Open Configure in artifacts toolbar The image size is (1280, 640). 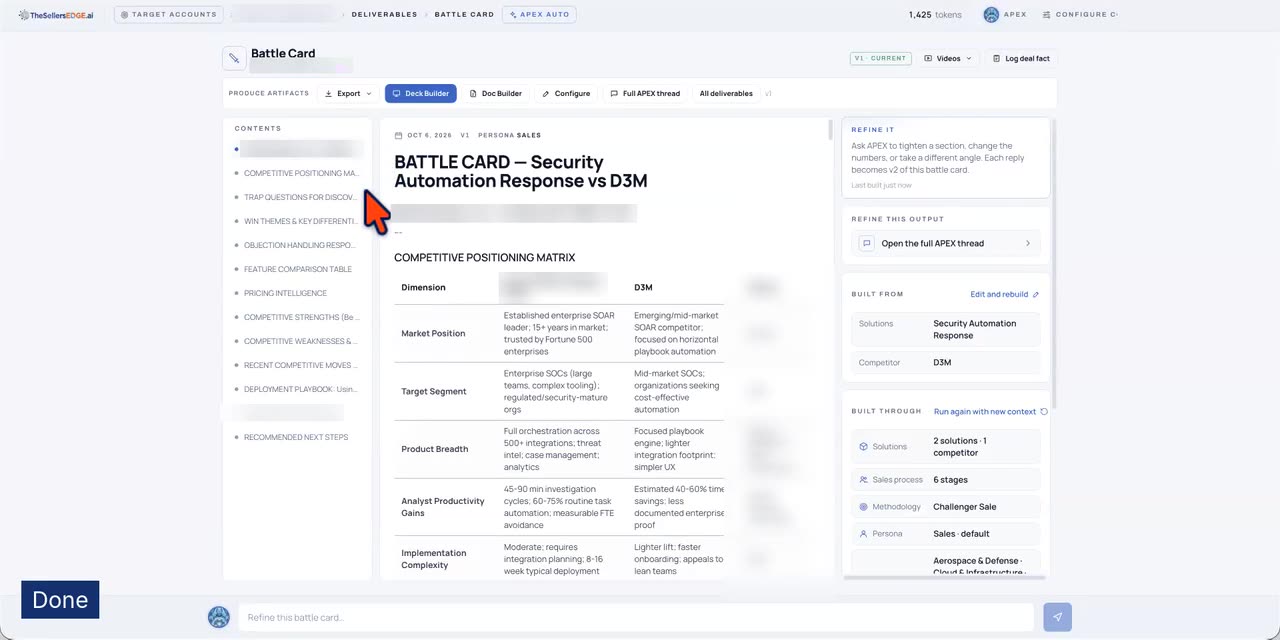click(x=566, y=94)
